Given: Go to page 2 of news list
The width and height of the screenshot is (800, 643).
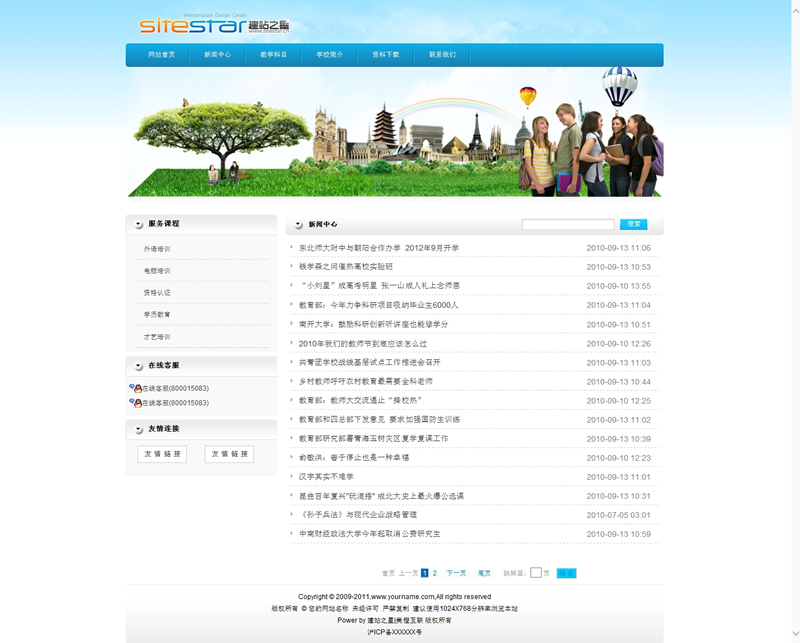Looking at the screenshot, I should (x=434, y=573).
